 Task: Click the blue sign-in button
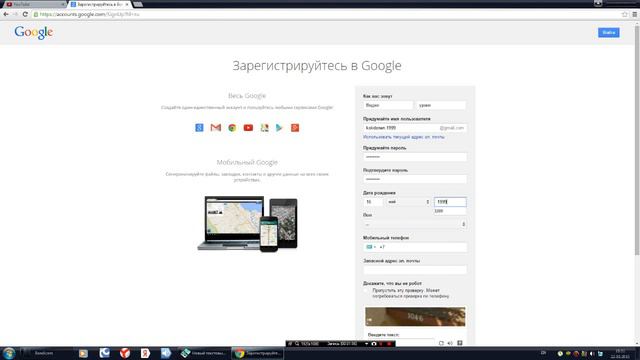pyautogui.click(x=609, y=32)
